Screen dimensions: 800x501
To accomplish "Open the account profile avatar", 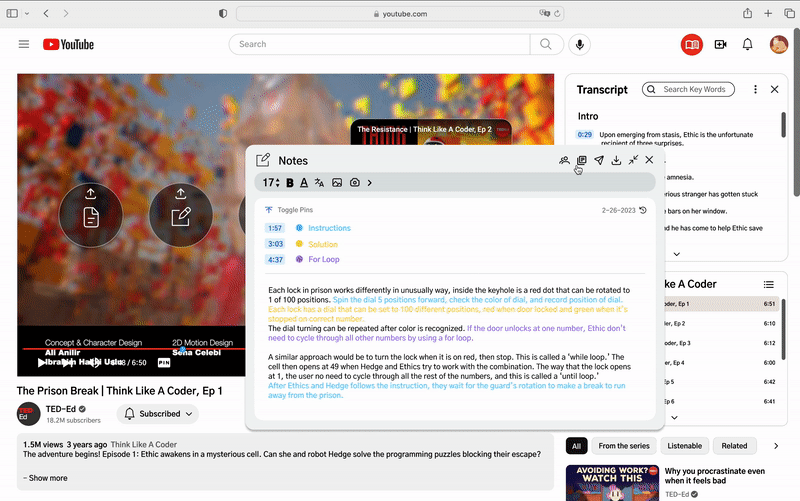I will click(x=779, y=45).
